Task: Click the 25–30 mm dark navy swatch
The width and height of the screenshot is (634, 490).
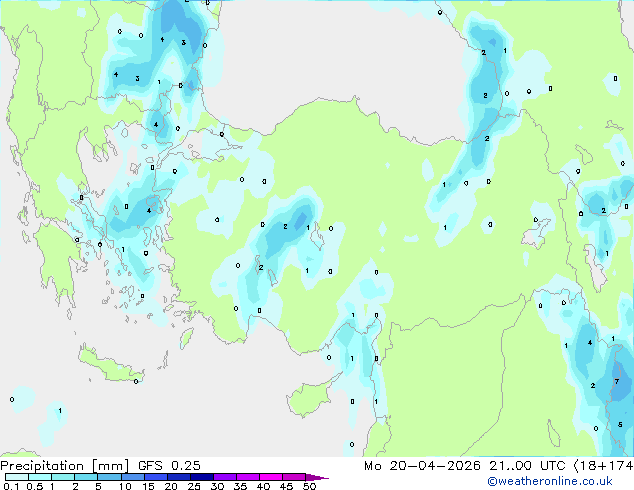Action: point(202,477)
